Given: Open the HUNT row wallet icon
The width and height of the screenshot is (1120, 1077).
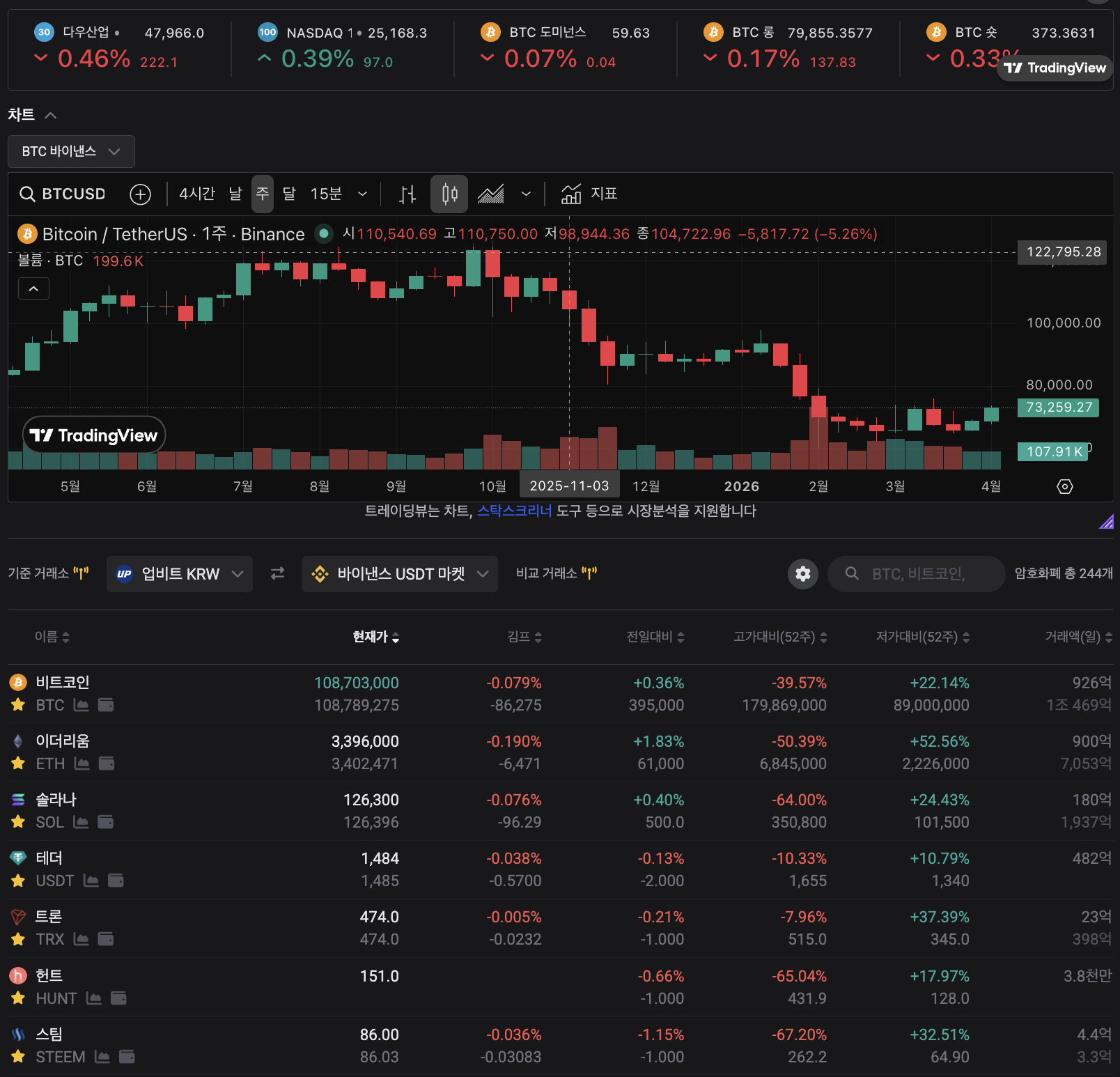Looking at the screenshot, I should coord(119,998).
